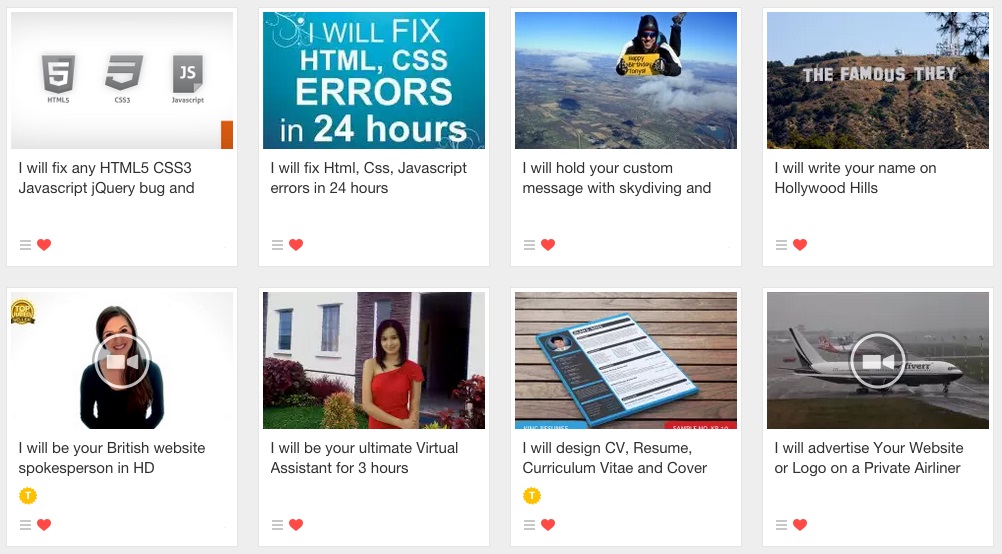The width and height of the screenshot is (1002, 554).
Task: Toggle heart on Html, Css, Javascript errors gig
Action: click(296, 245)
